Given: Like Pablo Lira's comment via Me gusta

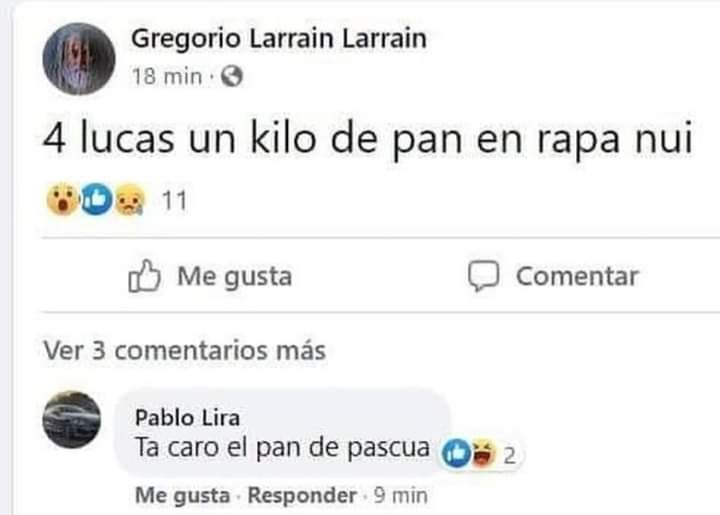Looking at the screenshot, I should (x=183, y=496).
